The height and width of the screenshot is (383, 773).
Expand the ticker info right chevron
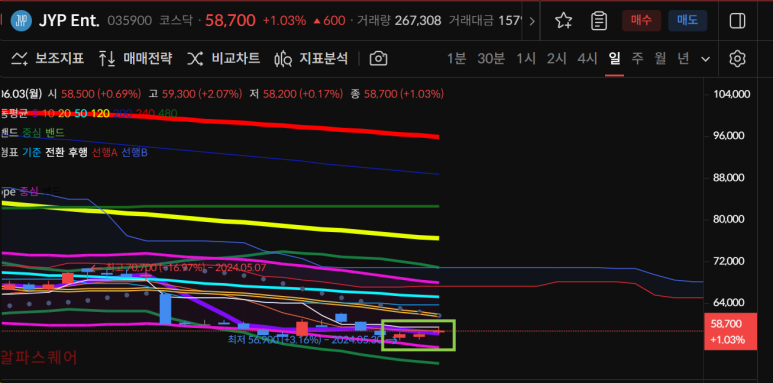click(532, 21)
